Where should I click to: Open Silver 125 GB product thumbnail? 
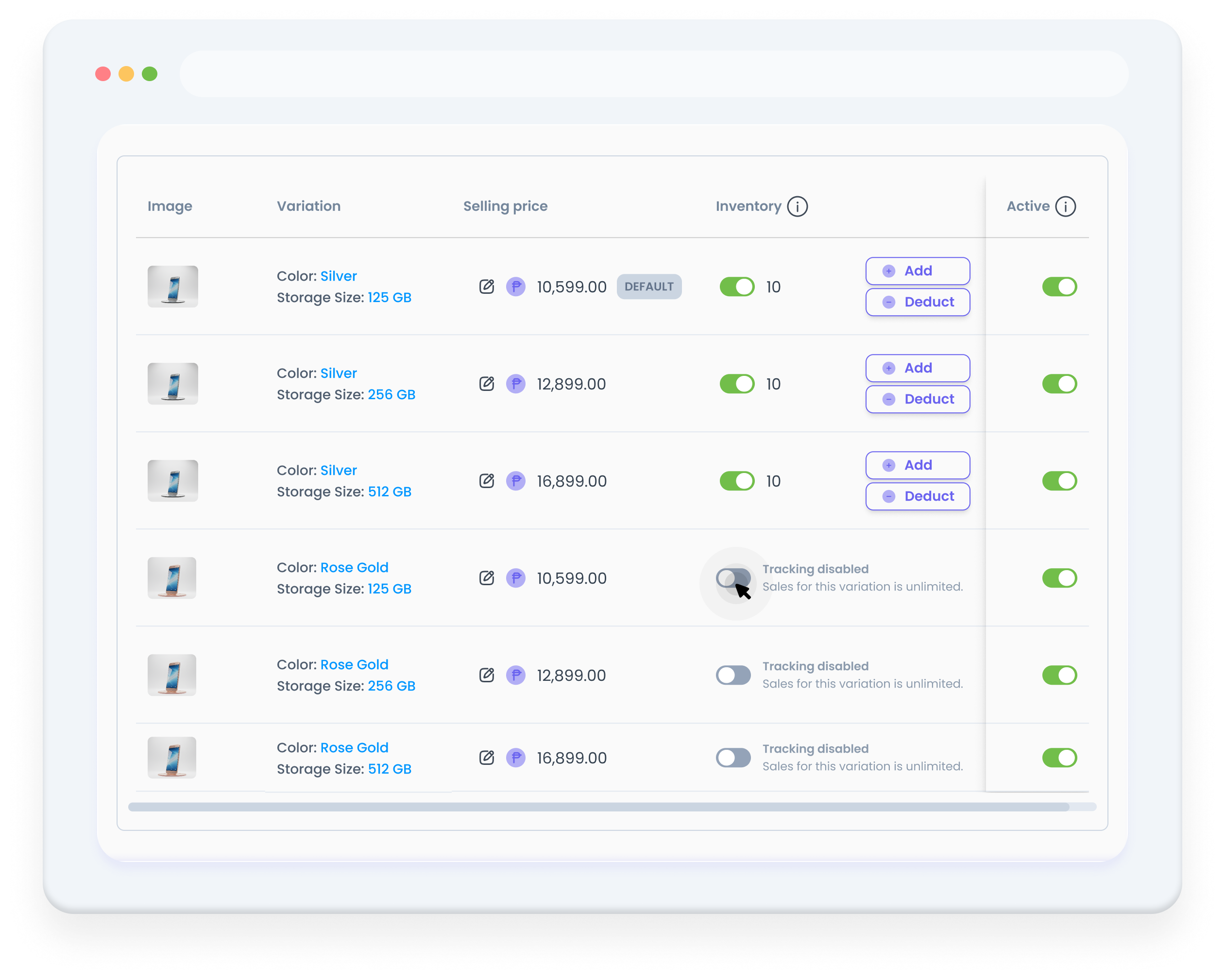click(x=173, y=287)
